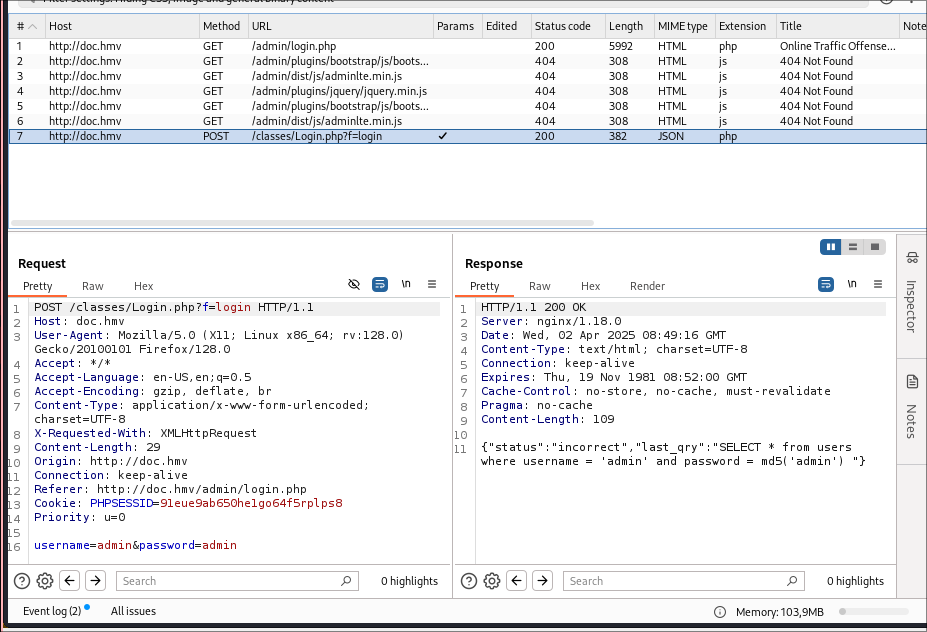The width and height of the screenshot is (927, 632).
Task: Open Request search settings gear icon
Action: tap(45, 581)
